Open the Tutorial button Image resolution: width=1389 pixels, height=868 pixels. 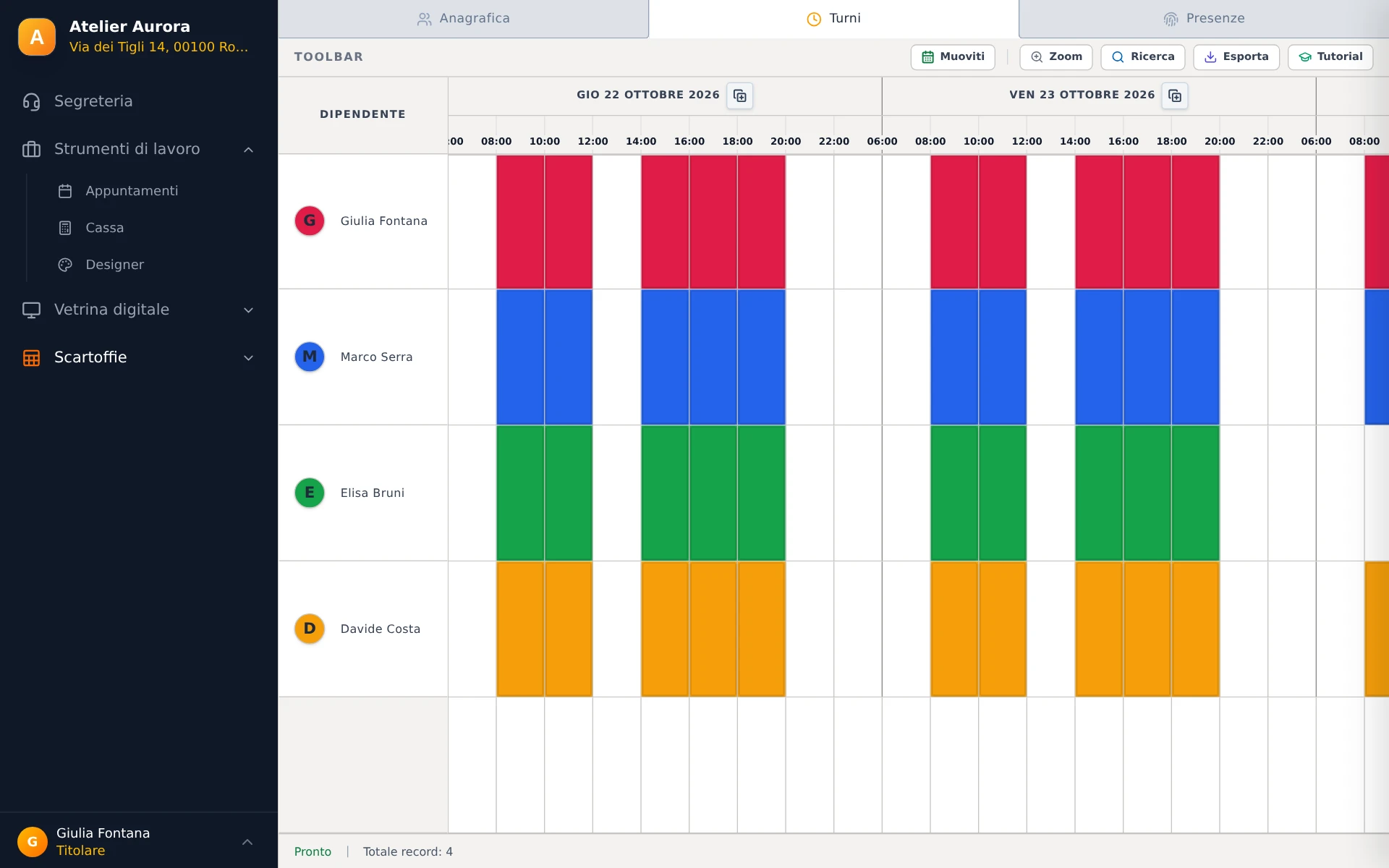[1330, 57]
